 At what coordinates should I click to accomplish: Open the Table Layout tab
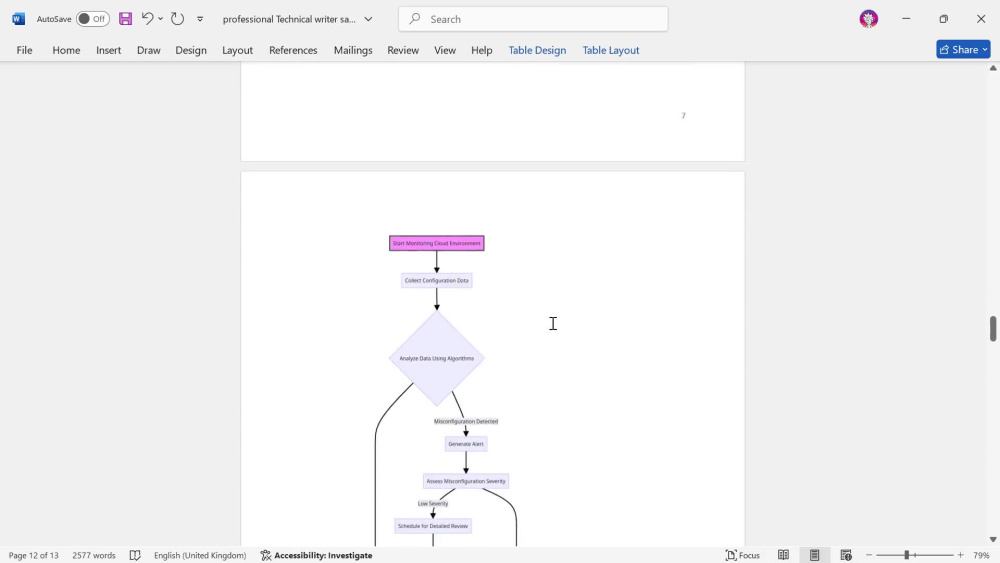[x=610, y=50]
